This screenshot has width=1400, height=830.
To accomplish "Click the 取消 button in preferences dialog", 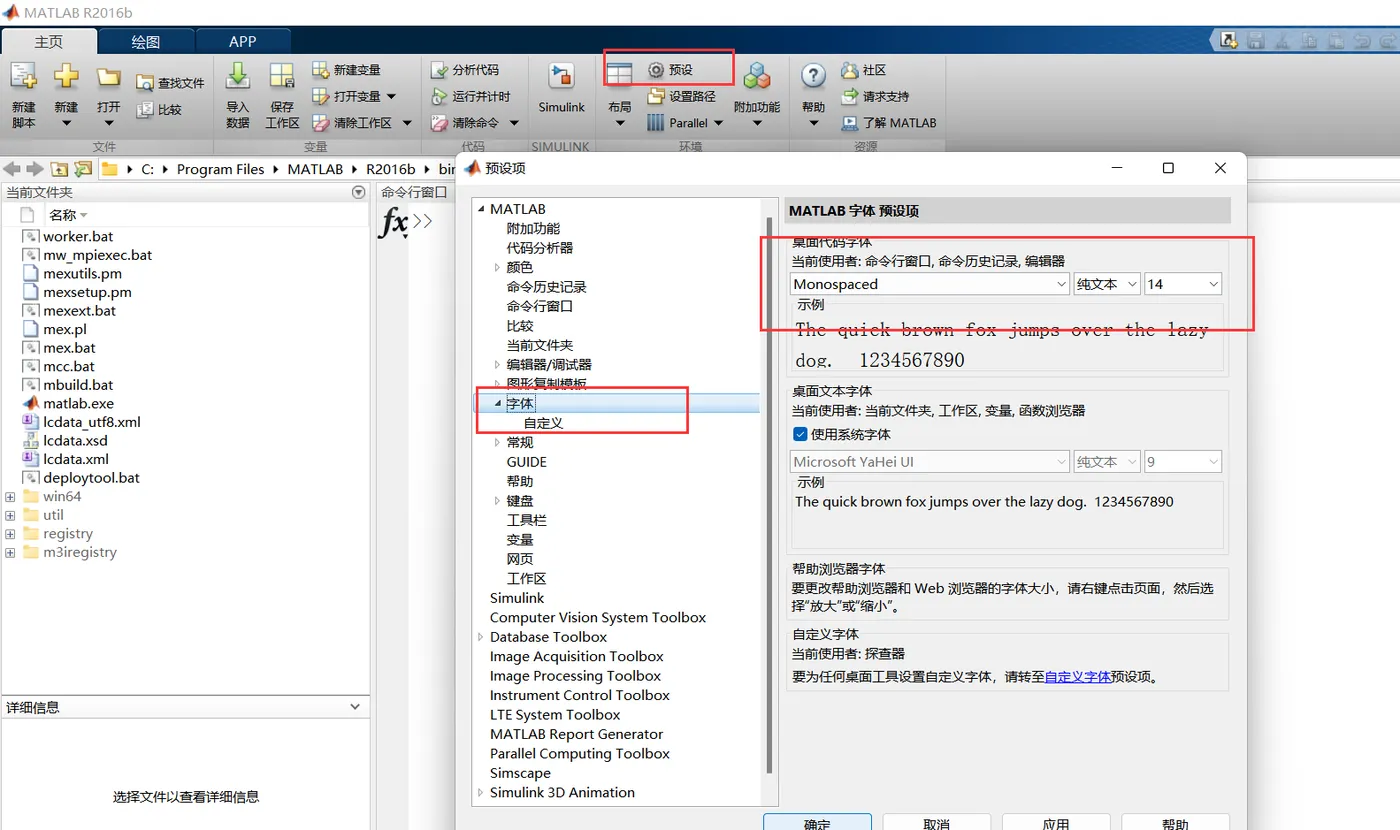I will pos(937,823).
